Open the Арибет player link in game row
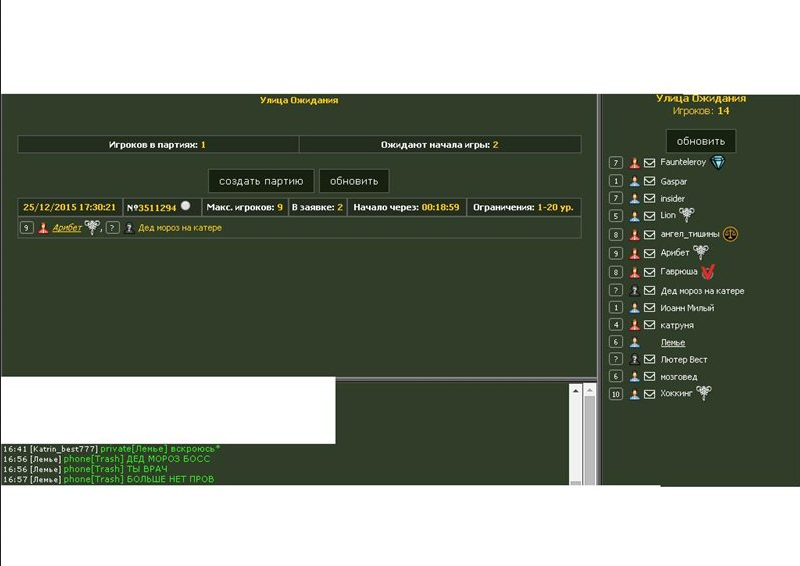 click(67, 228)
